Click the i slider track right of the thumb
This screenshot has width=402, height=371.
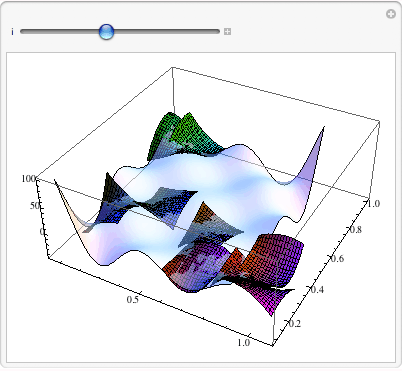tap(167, 32)
